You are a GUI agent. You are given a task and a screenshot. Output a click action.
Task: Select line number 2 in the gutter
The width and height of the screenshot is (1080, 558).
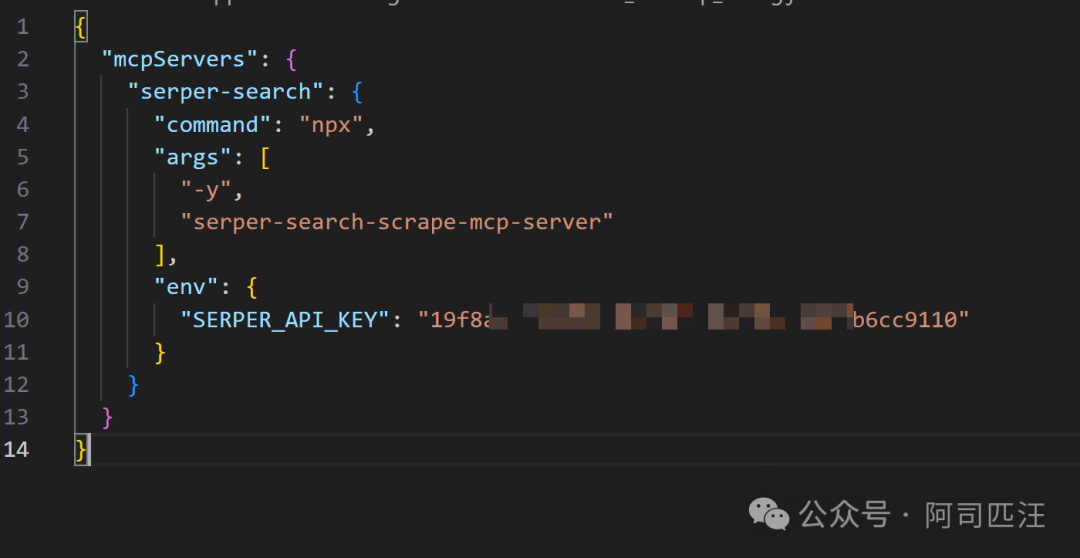(23, 59)
